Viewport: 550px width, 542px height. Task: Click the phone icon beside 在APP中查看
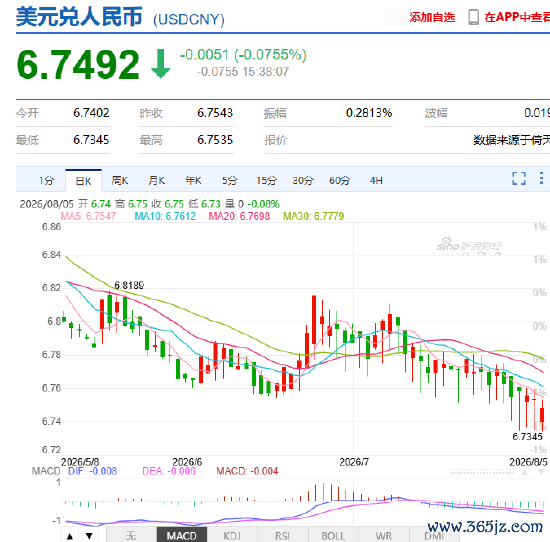click(473, 17)
